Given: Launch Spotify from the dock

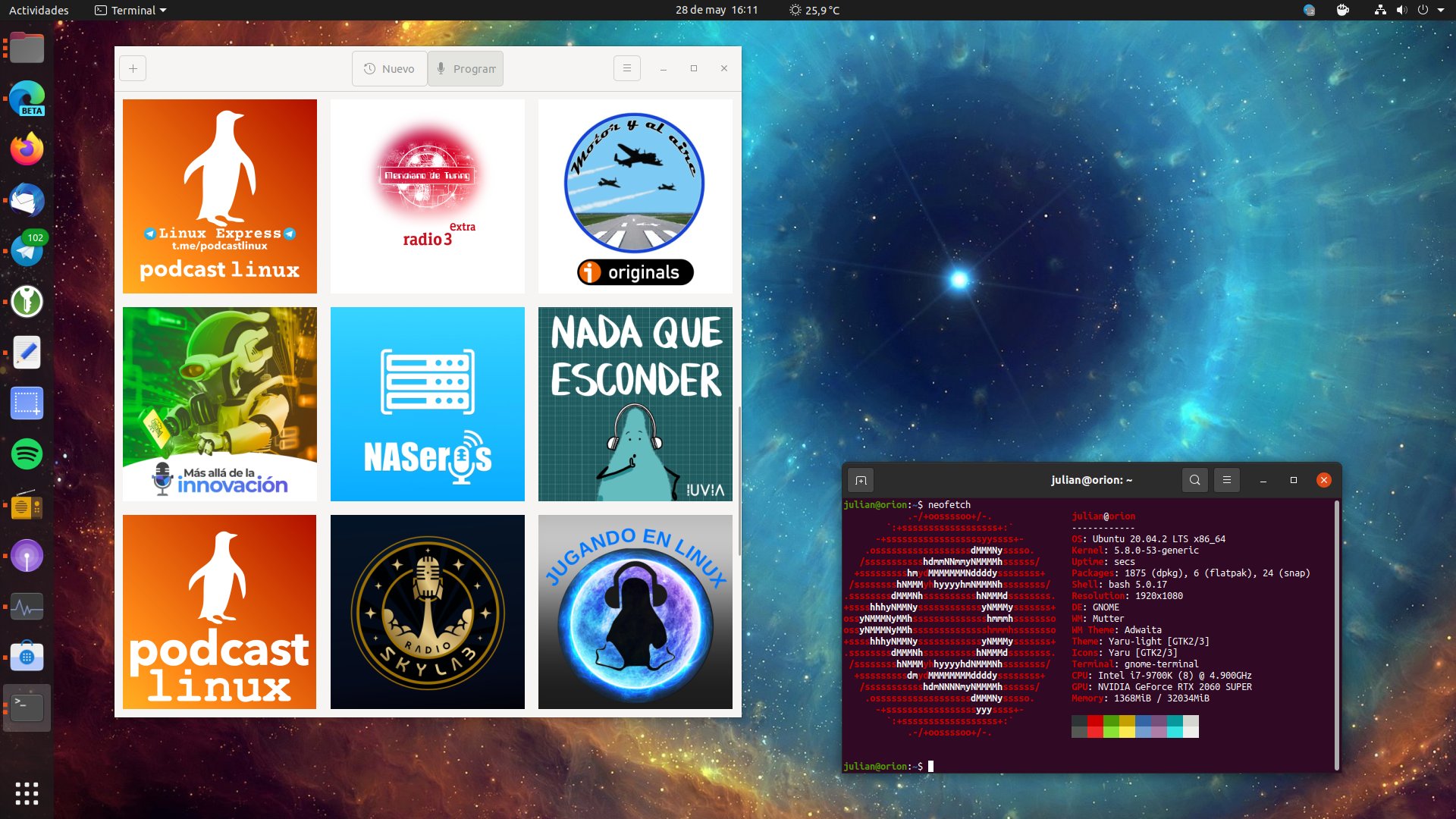Looking at the screenshot, I should tap(27, 454).
